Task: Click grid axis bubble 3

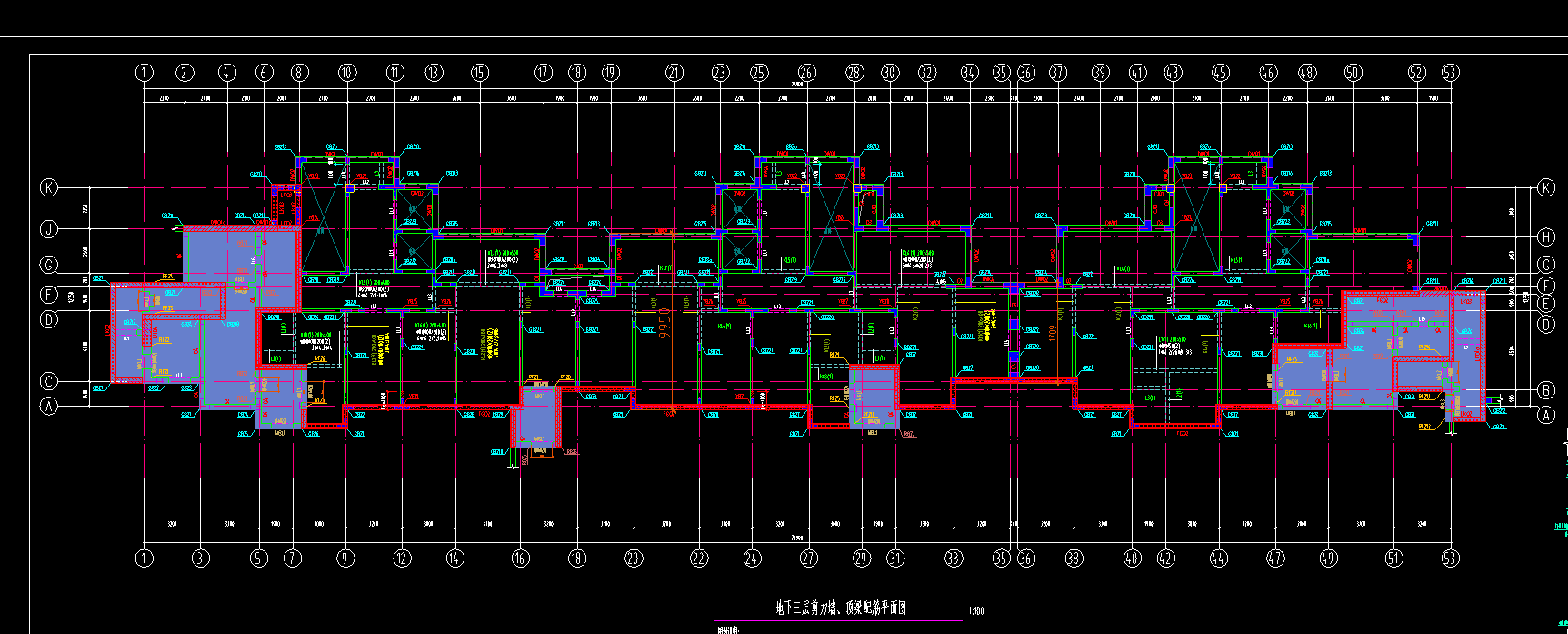Action: pyautogui.click(x=201, y=558)
